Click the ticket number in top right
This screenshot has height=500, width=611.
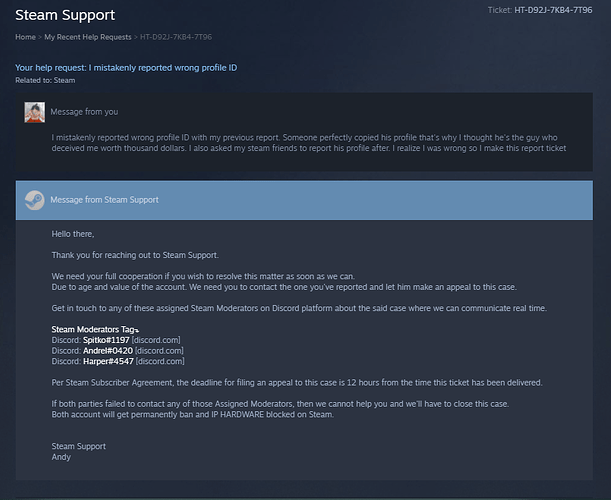click(553, 10)
